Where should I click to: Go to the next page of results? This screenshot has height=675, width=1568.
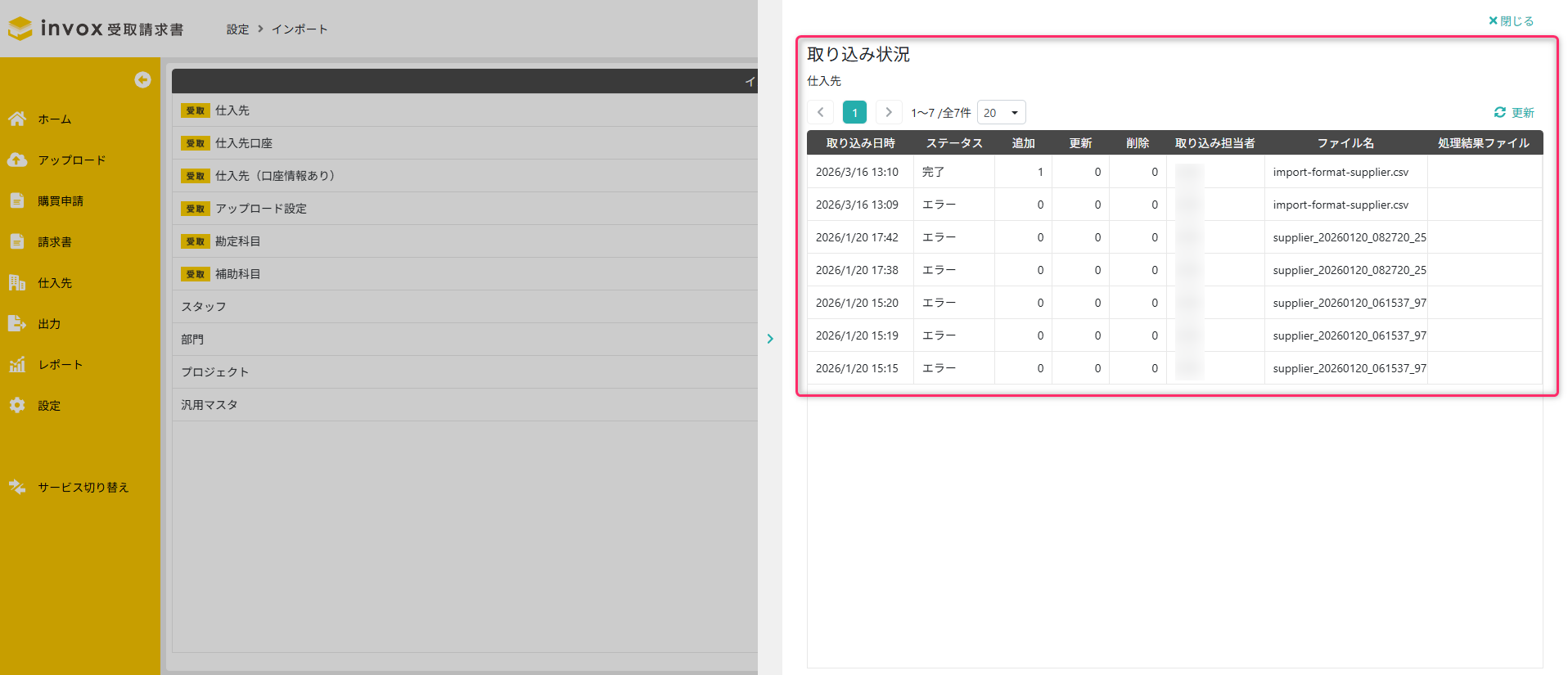coord(889,112)
